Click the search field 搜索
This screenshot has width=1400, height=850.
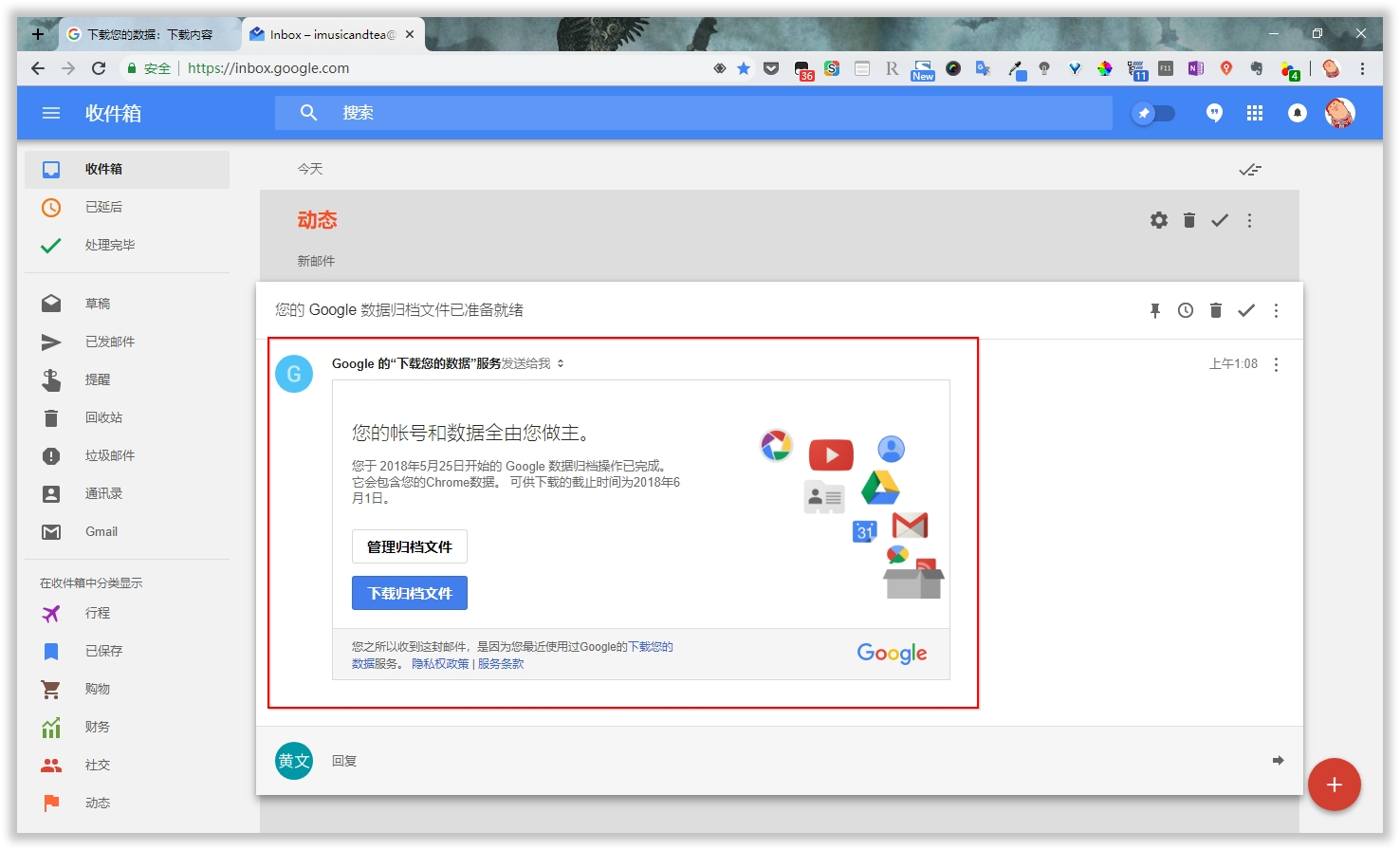693,113
